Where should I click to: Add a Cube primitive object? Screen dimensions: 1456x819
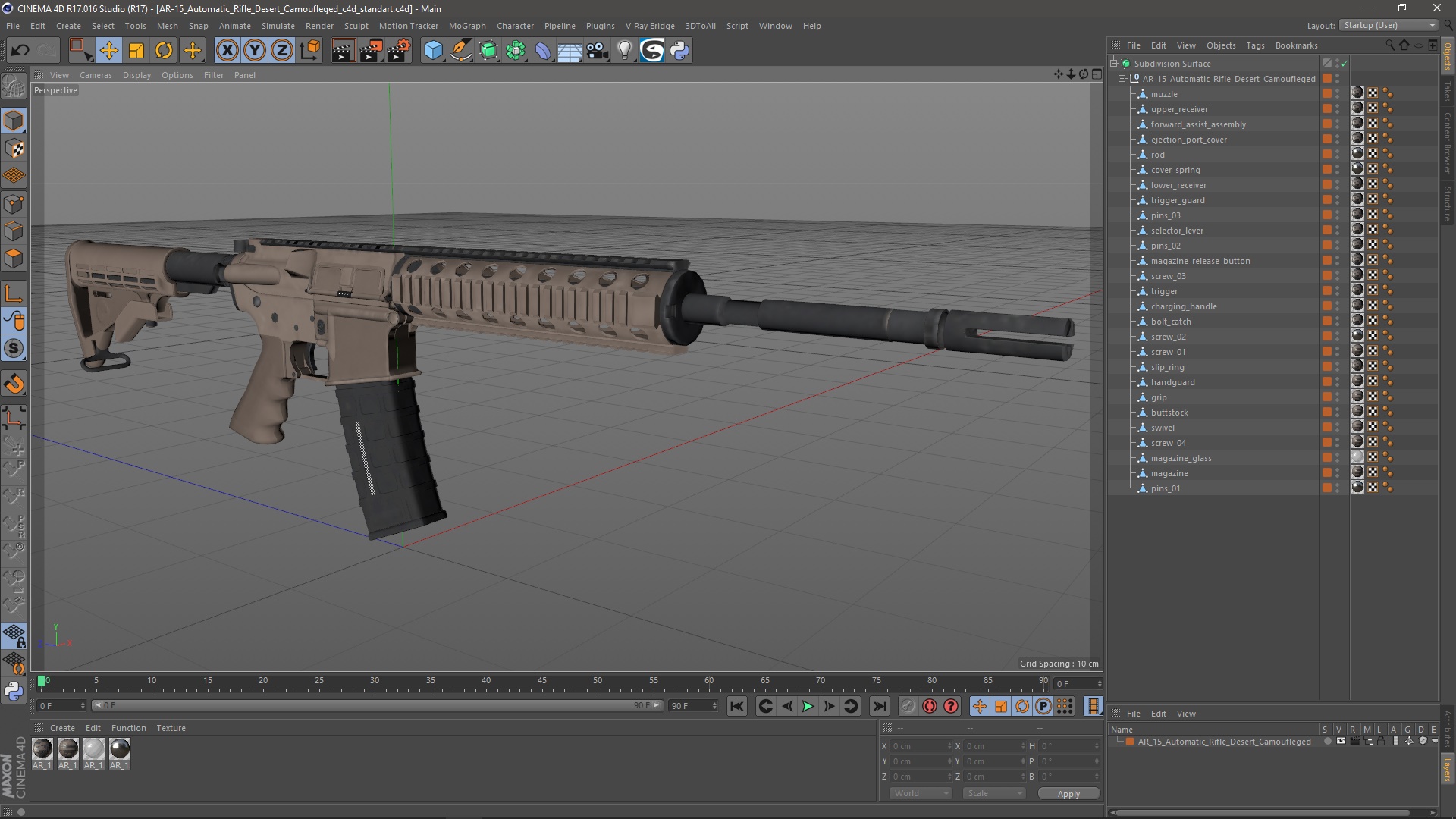pyautogui.click(x=433, y=51)
